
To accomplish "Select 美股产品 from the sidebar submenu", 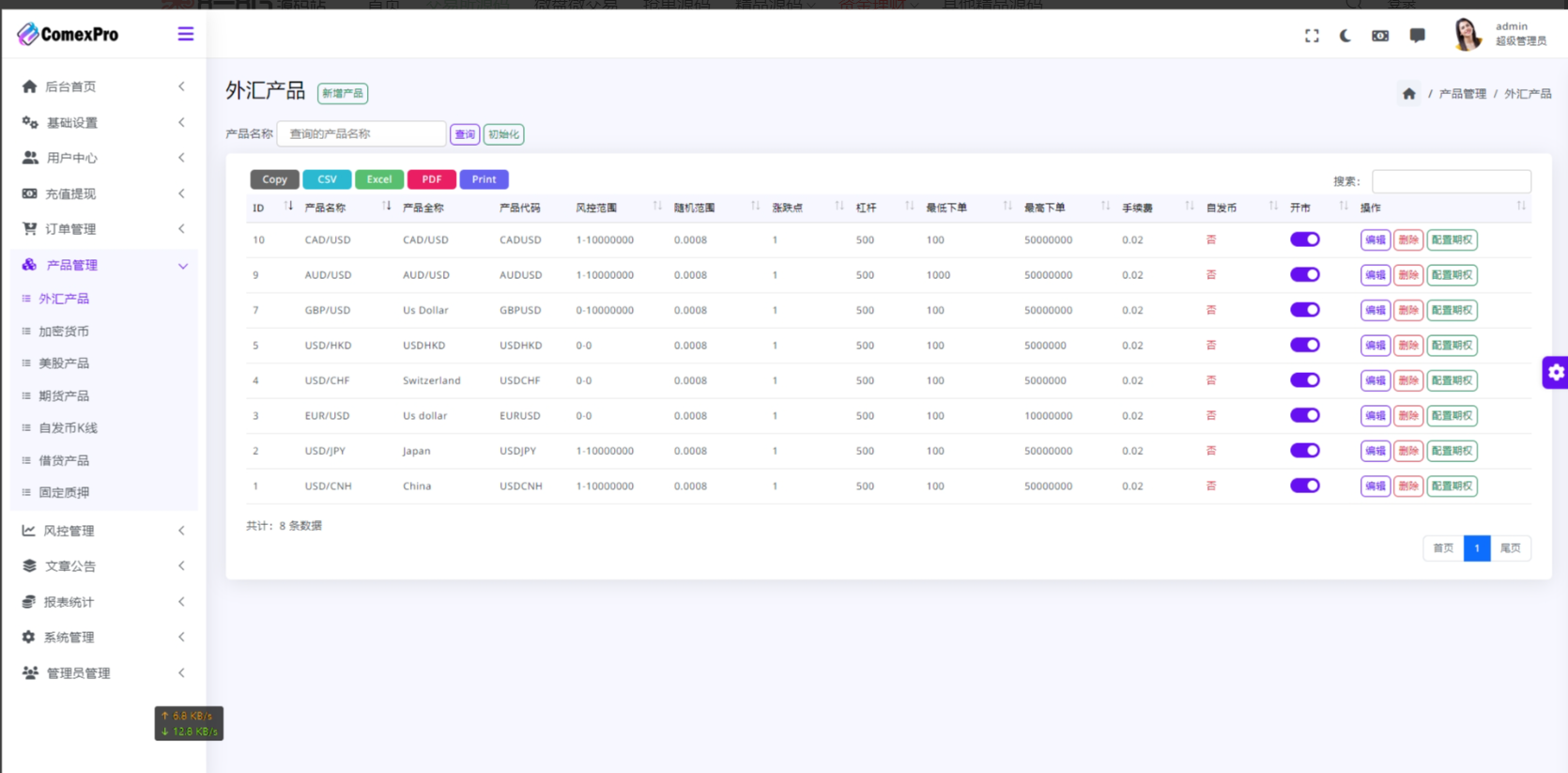I will [x=64, y=363].
